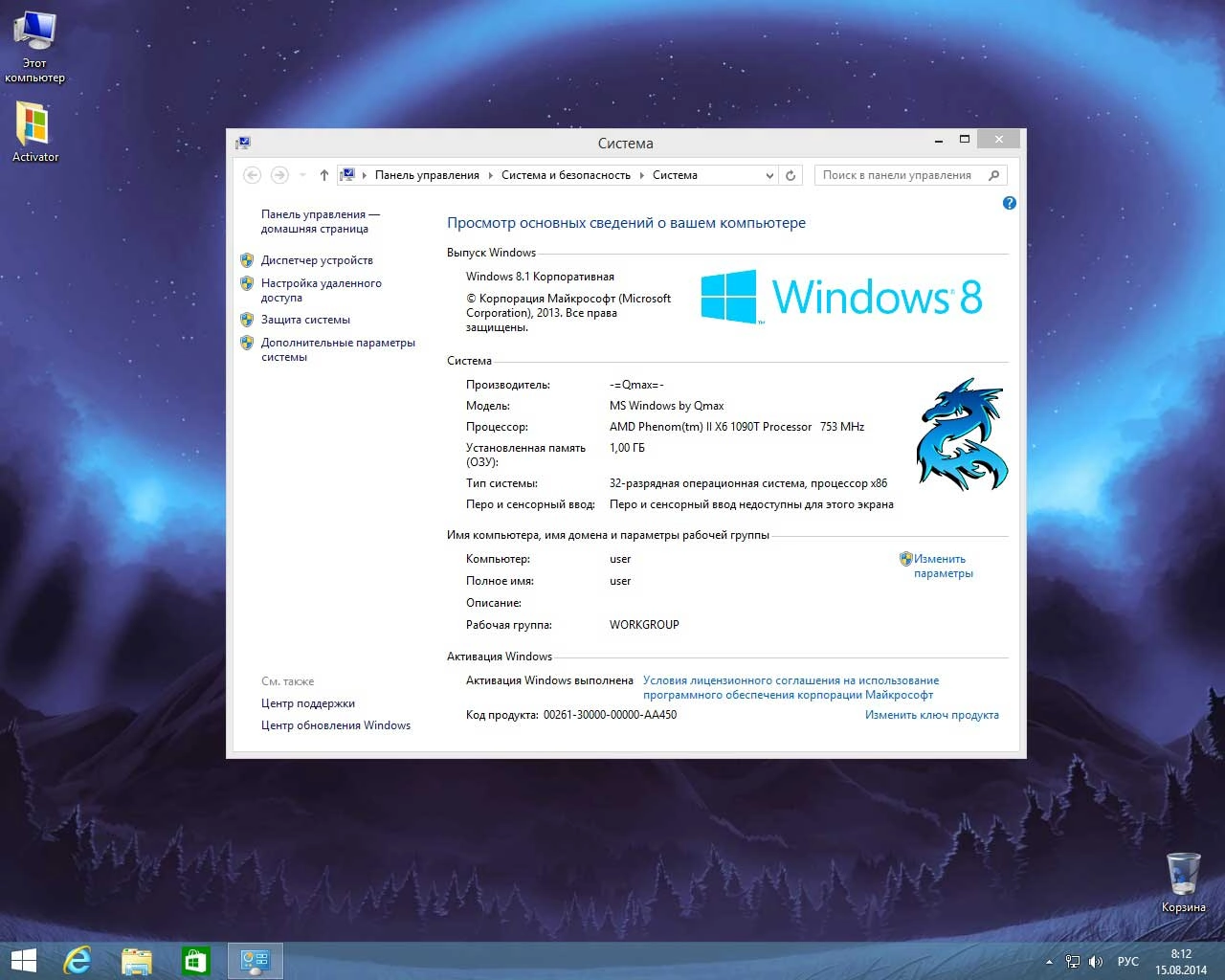The width and height of the screenshot is (1225, 980).
Task: Open Условия лицензионного соглашения link
Action: 791,687
